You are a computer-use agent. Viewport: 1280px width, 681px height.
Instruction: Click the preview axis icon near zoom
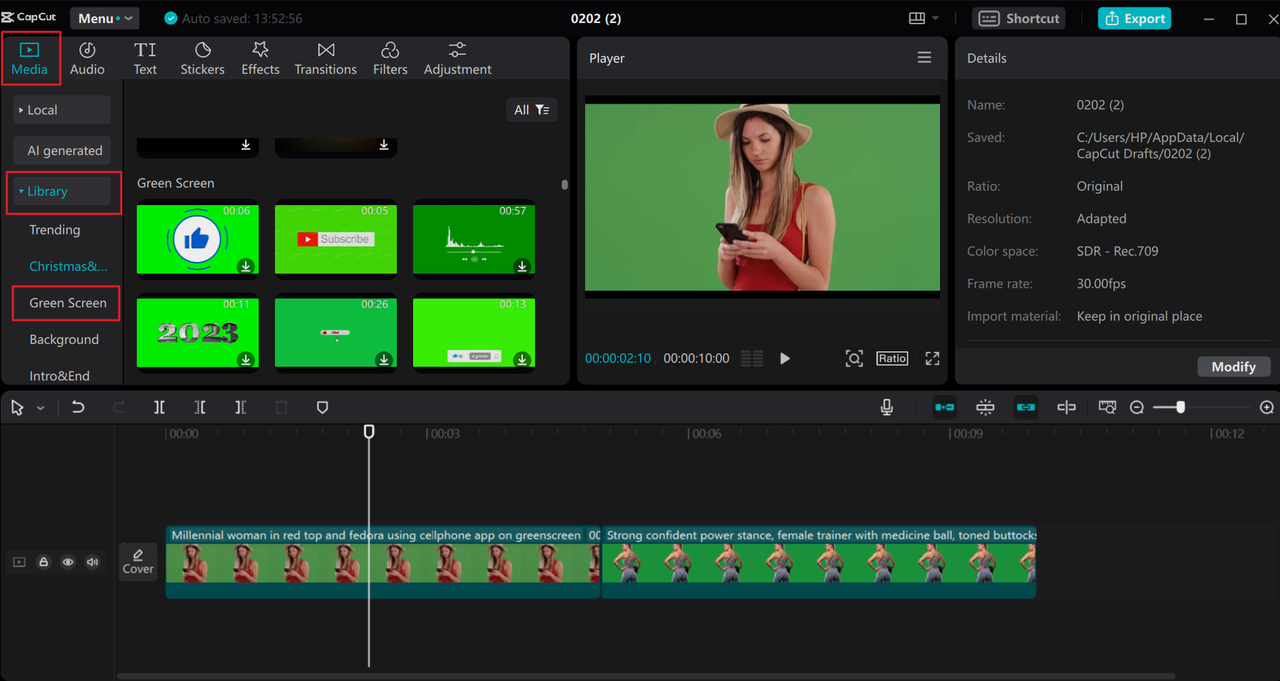point(1066,407)
